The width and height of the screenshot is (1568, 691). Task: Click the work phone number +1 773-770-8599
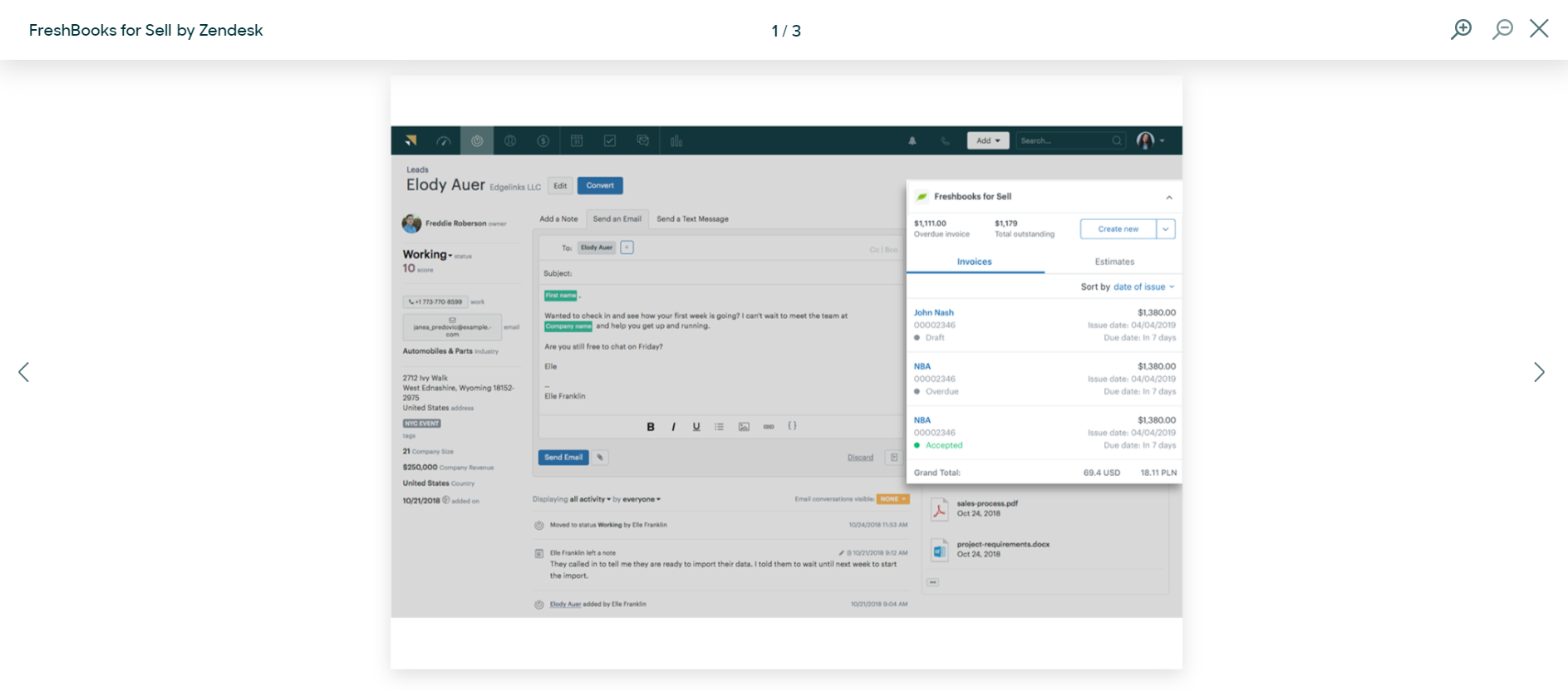[x=435, y=301]
